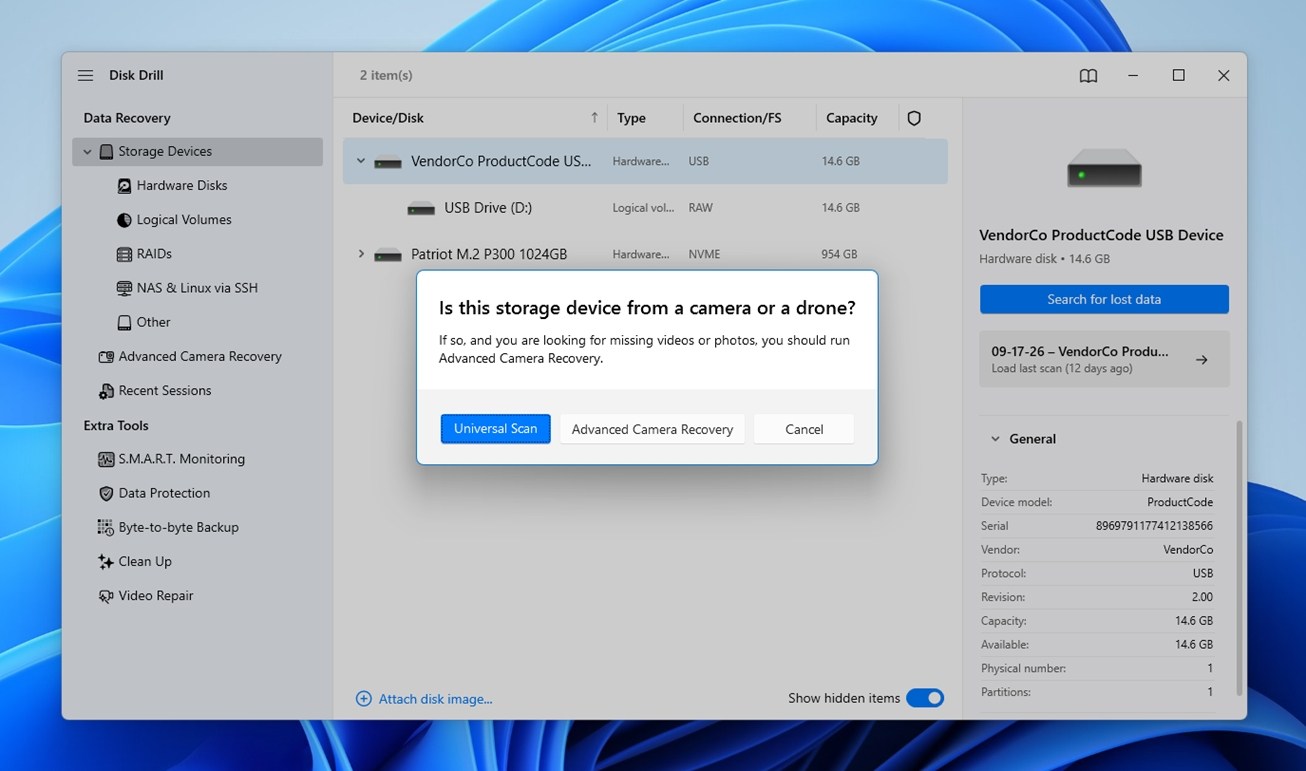Image resolution: width=1306 pixels, height=771 pixels.
Task: Cancel the camera or drone dialog
Action: 804,429
